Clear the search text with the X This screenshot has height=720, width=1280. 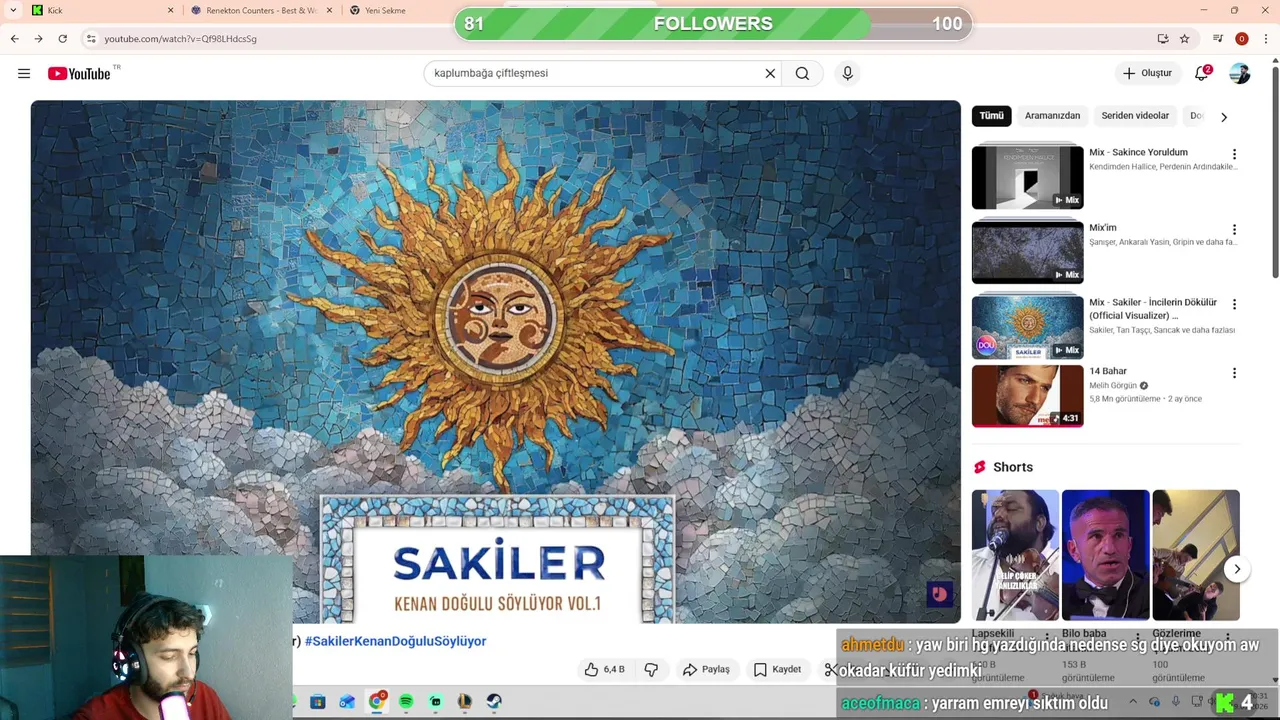click(x=770, y=73)
